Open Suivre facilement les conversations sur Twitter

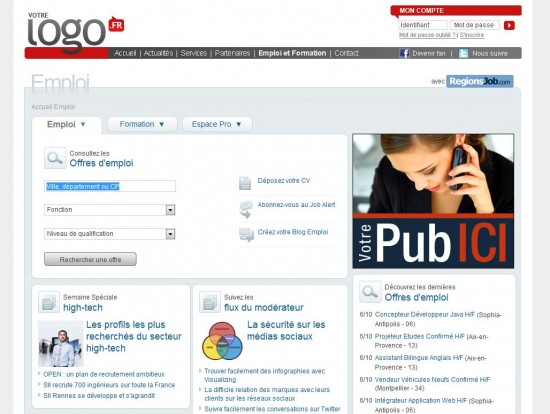tap(272, 409)
